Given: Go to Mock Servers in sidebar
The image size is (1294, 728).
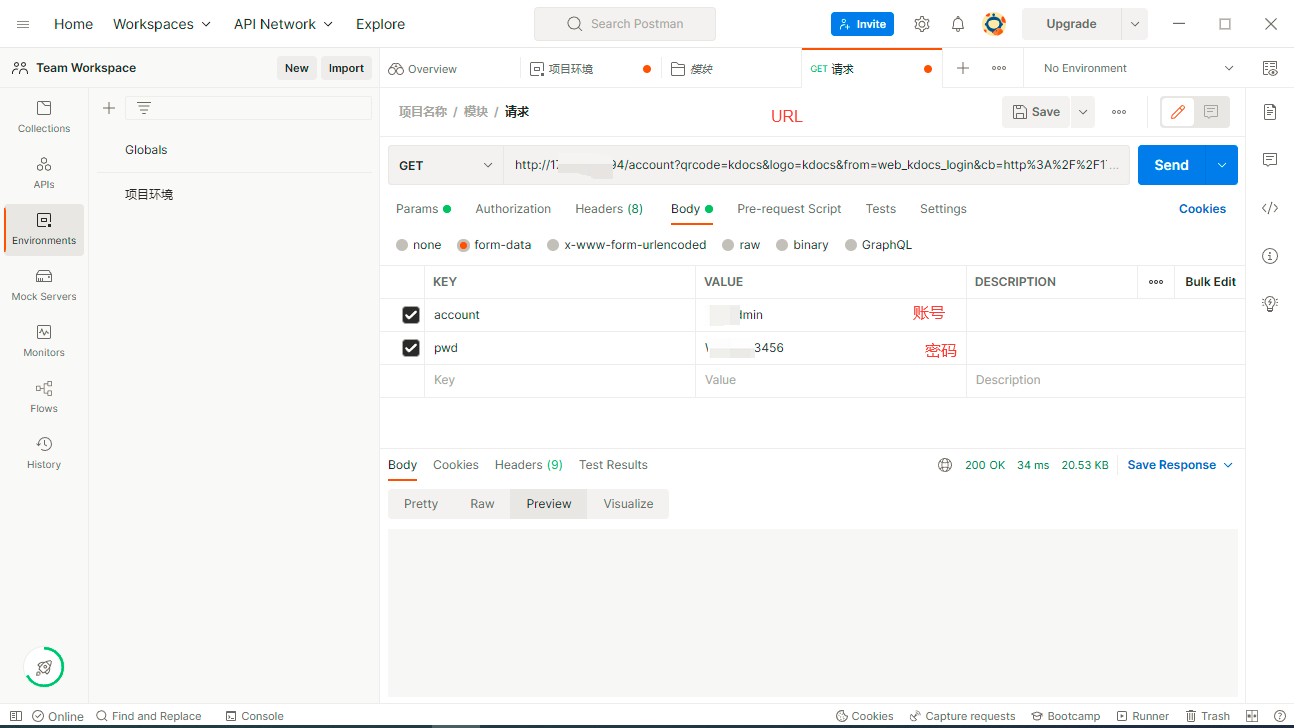Looking at the screenshot, I should (44, 284).
